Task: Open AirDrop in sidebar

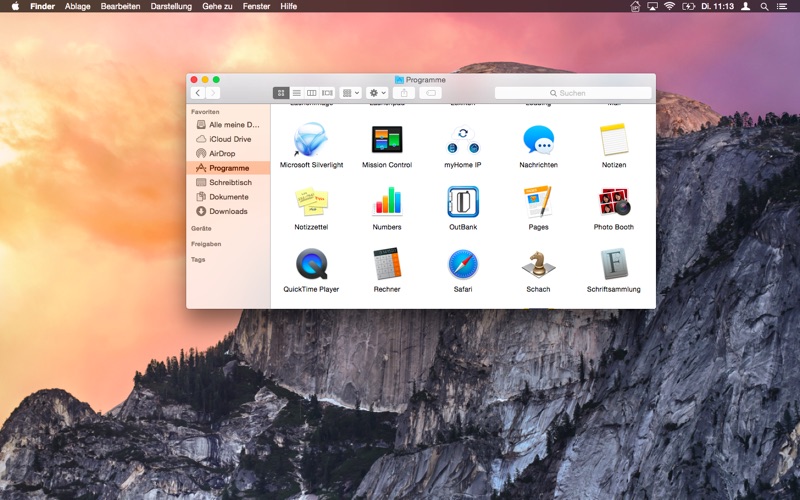Action: (229, 153)
